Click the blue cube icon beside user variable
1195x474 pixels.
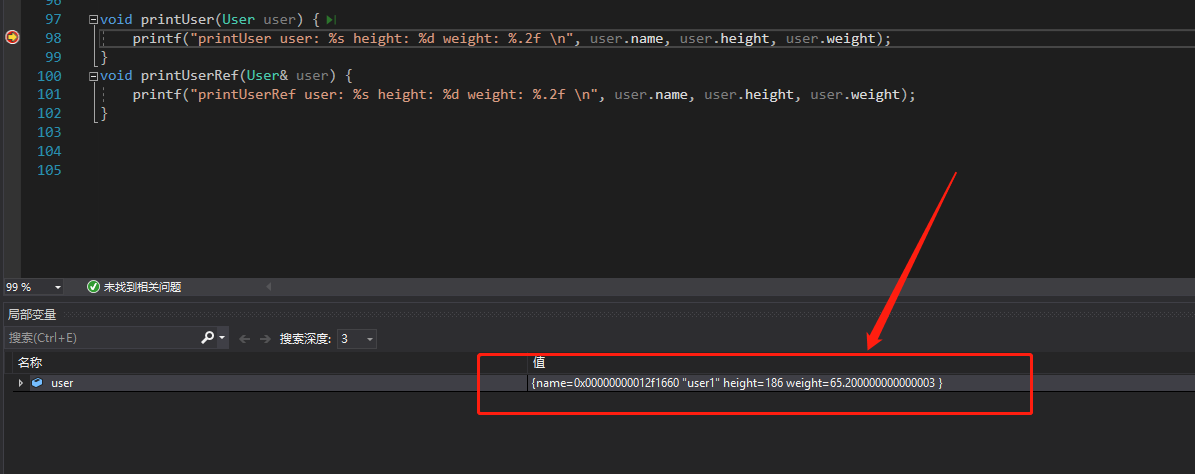pyautogui.click(x=37, y=383)
